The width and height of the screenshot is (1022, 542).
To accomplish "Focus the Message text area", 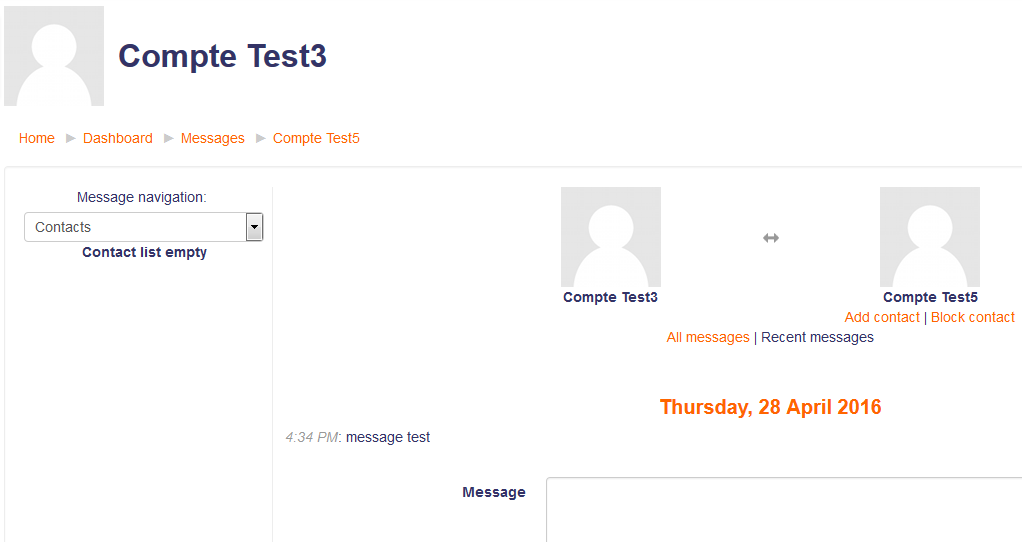I will click(784, 509).
